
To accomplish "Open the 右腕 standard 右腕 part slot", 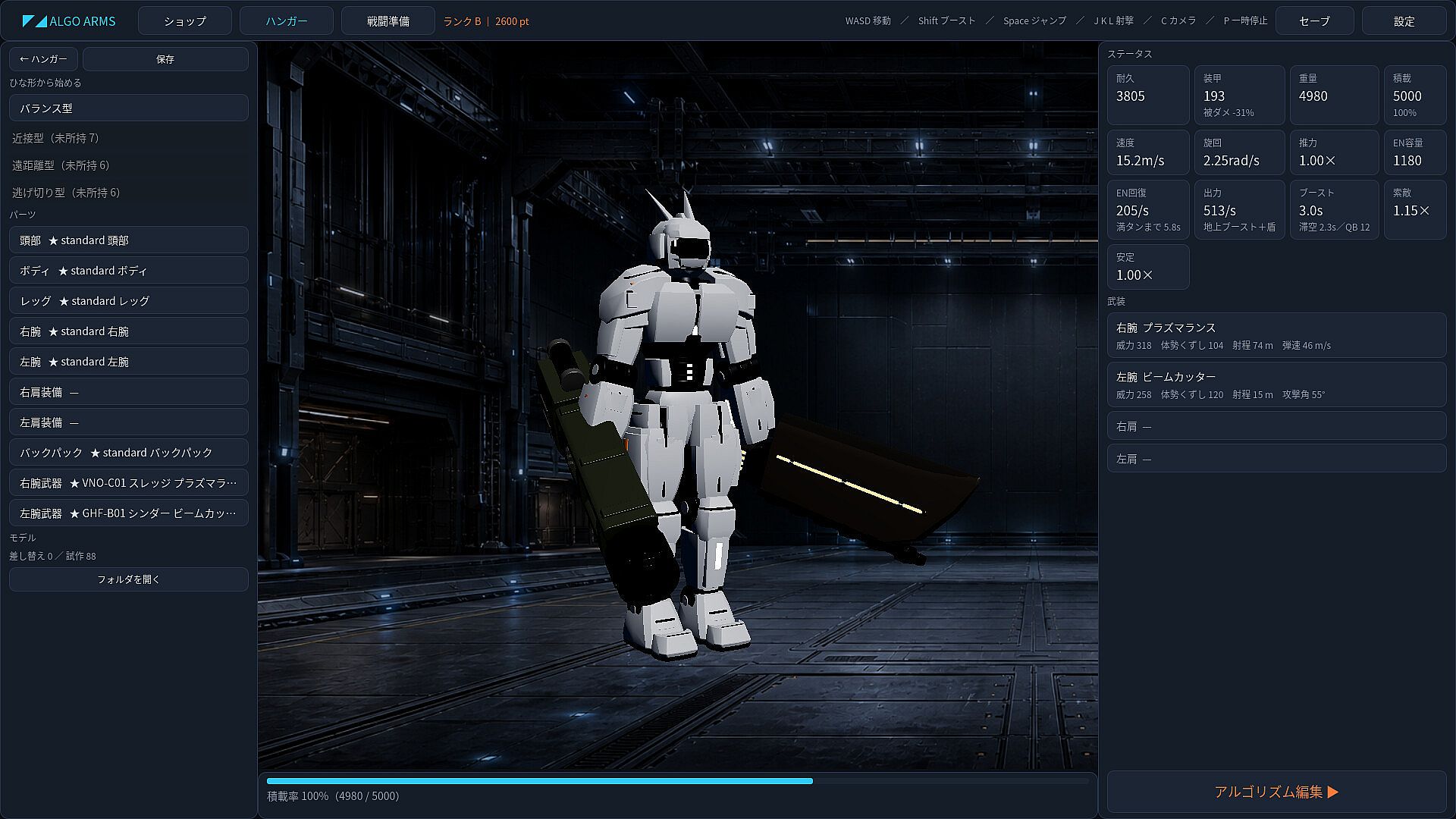I will (129, 331).
